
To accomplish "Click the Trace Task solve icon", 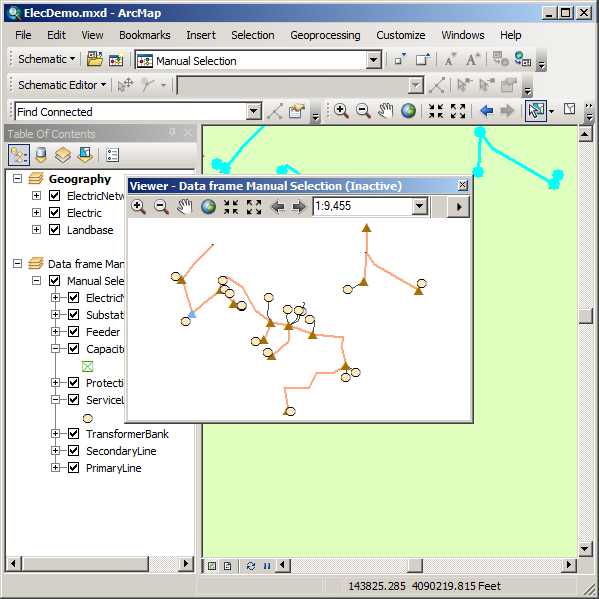I will pyautogui.click(x=275, y=112).
